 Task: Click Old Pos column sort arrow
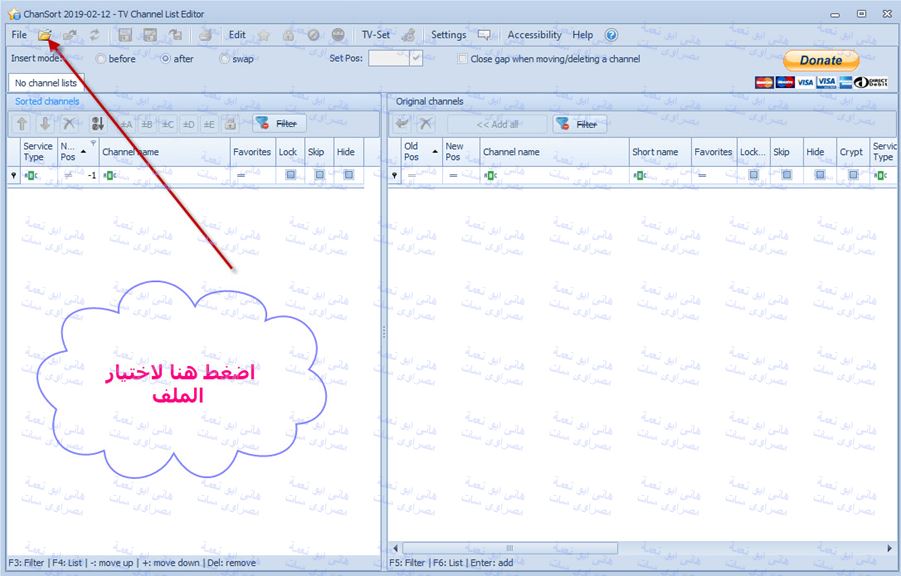435,152
